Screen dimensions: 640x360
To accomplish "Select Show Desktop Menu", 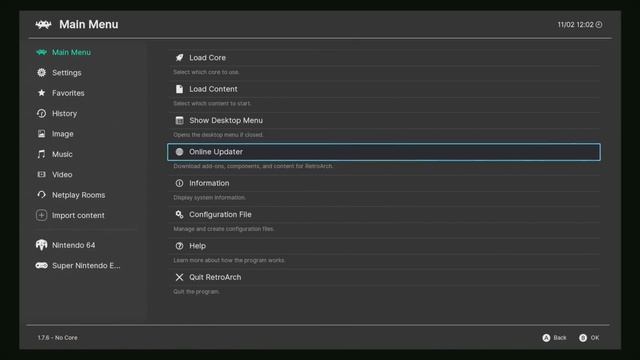I will (384, 120).
